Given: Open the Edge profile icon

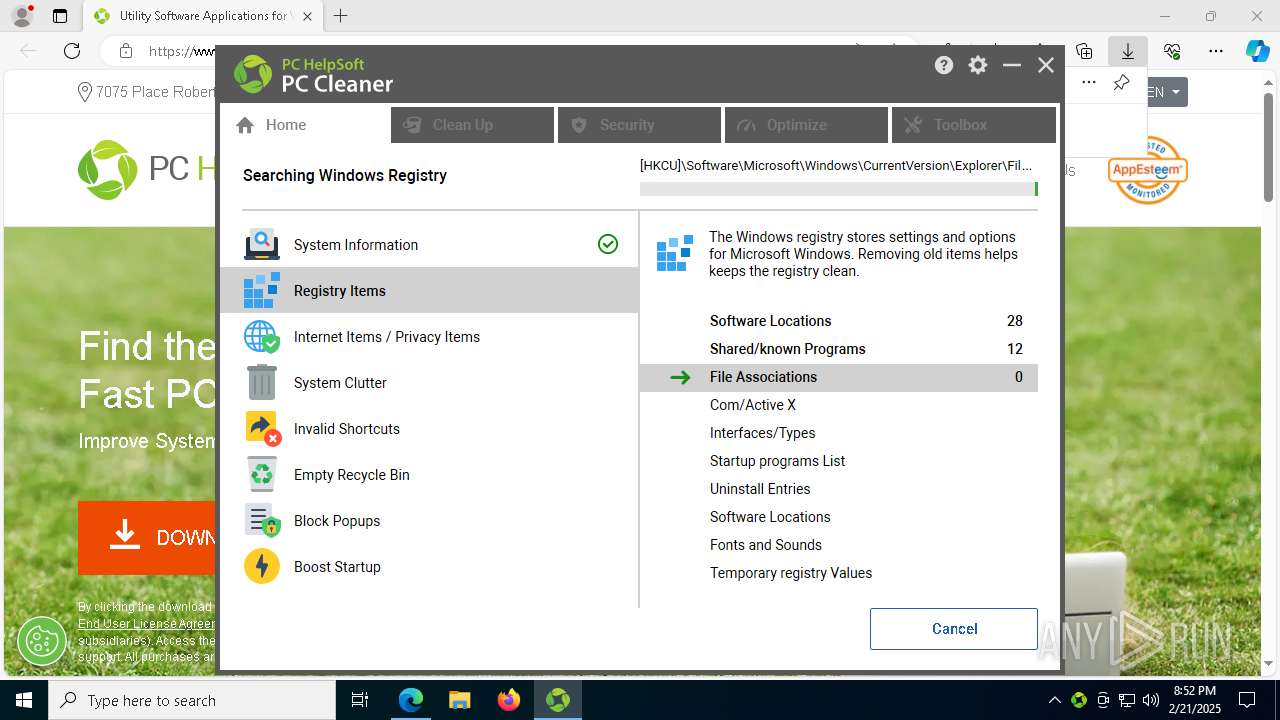Looking at the screenshot, I should click(x=21, y=16).
